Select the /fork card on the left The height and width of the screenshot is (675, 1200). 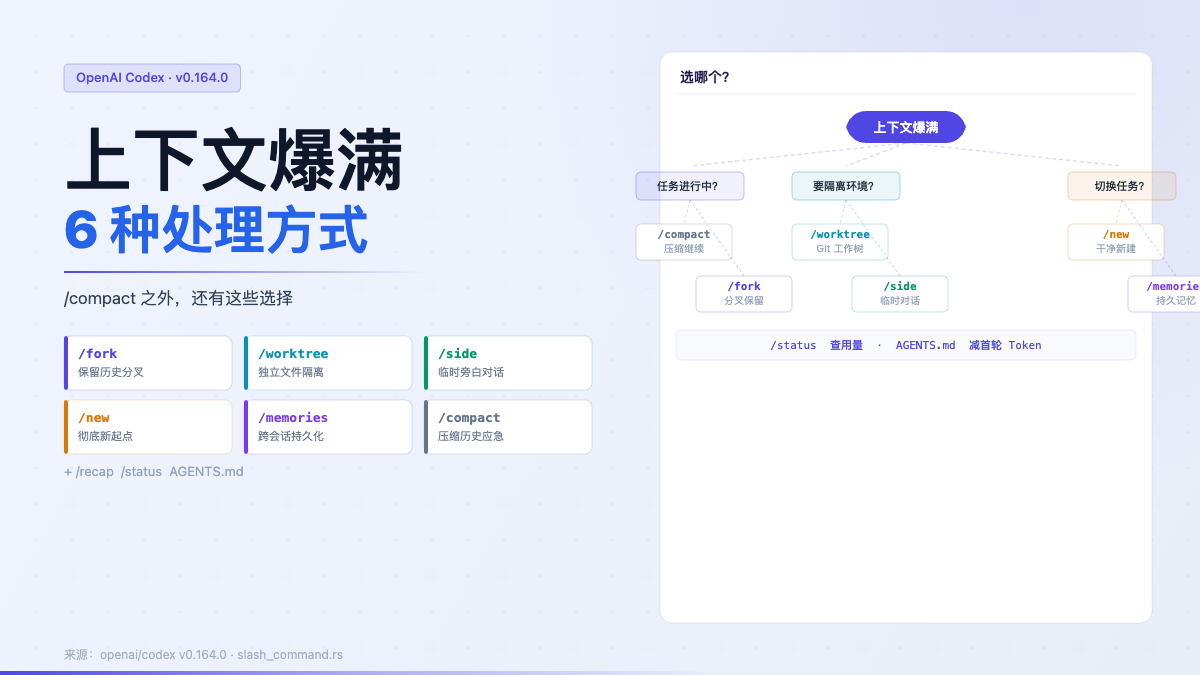click(x=148, y=362)
